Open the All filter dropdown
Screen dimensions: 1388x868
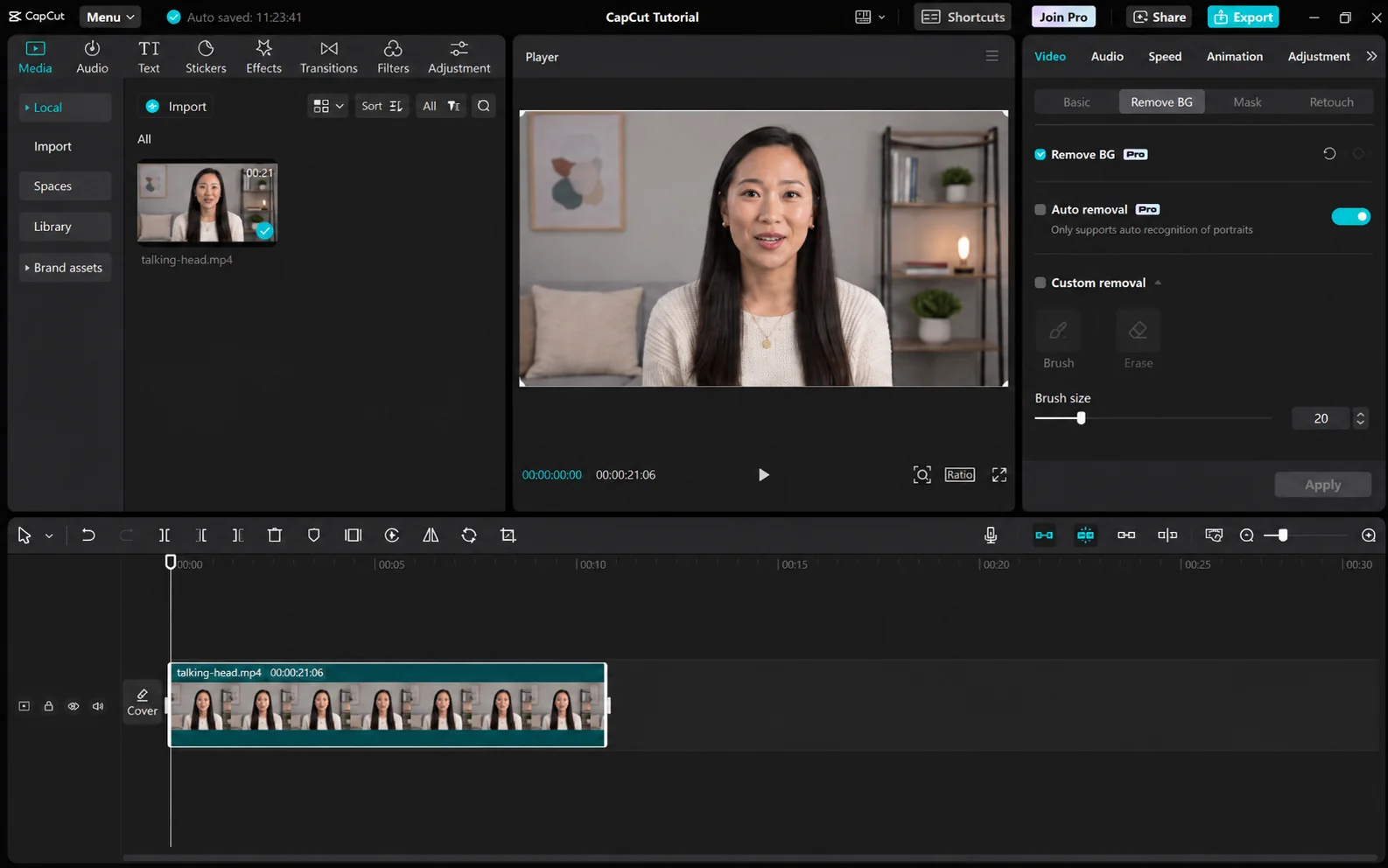coord(441,106)
